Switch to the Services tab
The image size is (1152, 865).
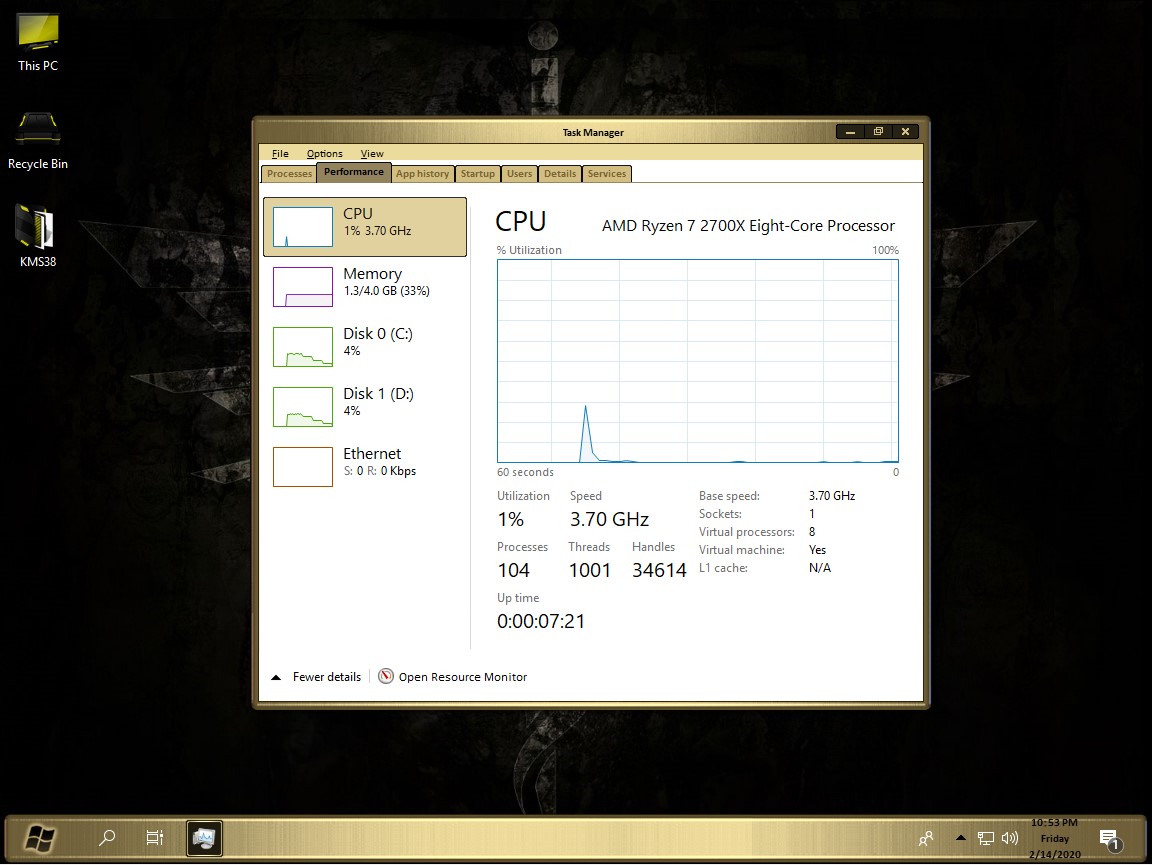coord(607,173)
